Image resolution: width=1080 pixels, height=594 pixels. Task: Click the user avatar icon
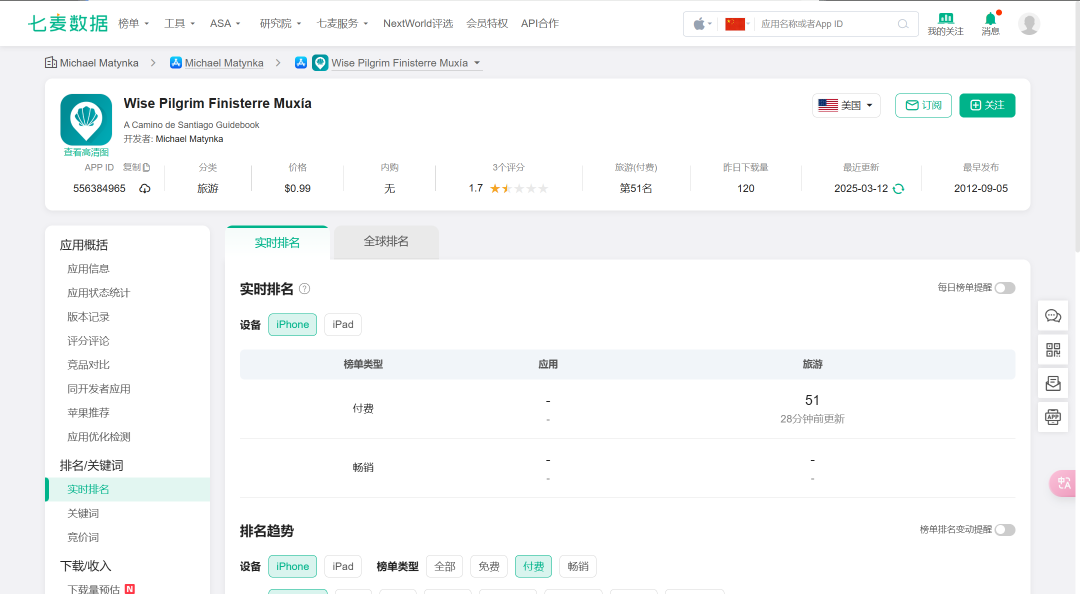tap(1029, 24)
